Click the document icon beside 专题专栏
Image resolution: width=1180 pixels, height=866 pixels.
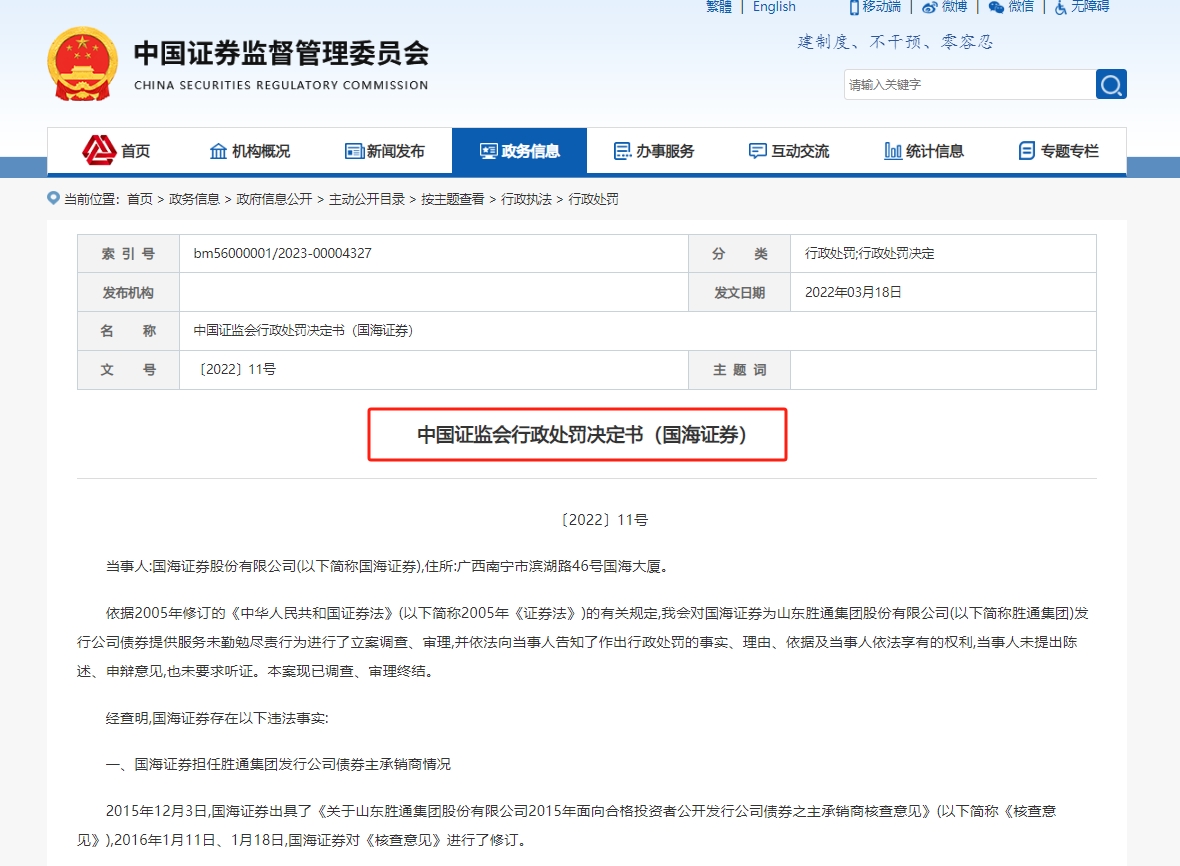tap(1026, 151)
